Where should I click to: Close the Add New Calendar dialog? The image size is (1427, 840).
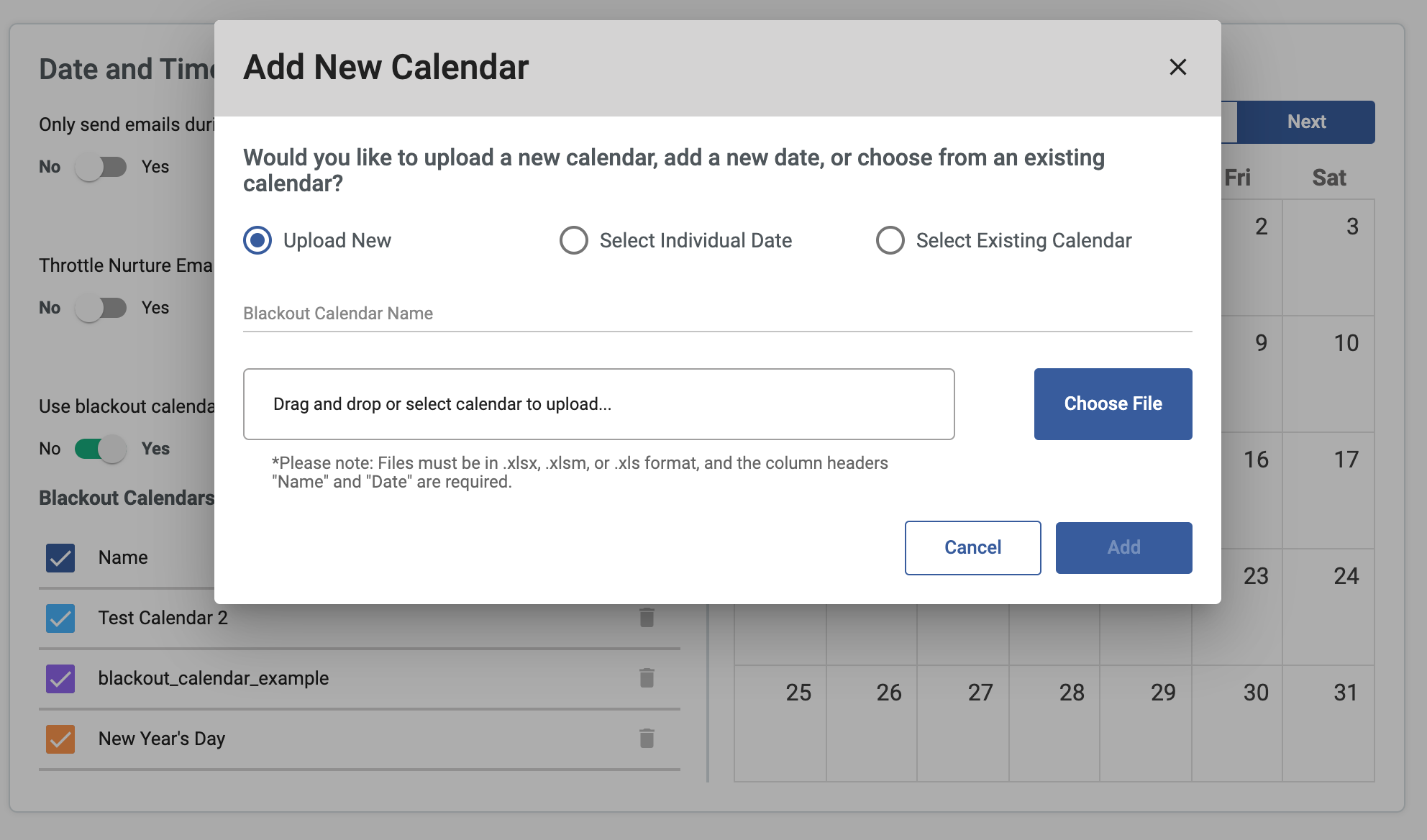click(x=1177, y=68)
